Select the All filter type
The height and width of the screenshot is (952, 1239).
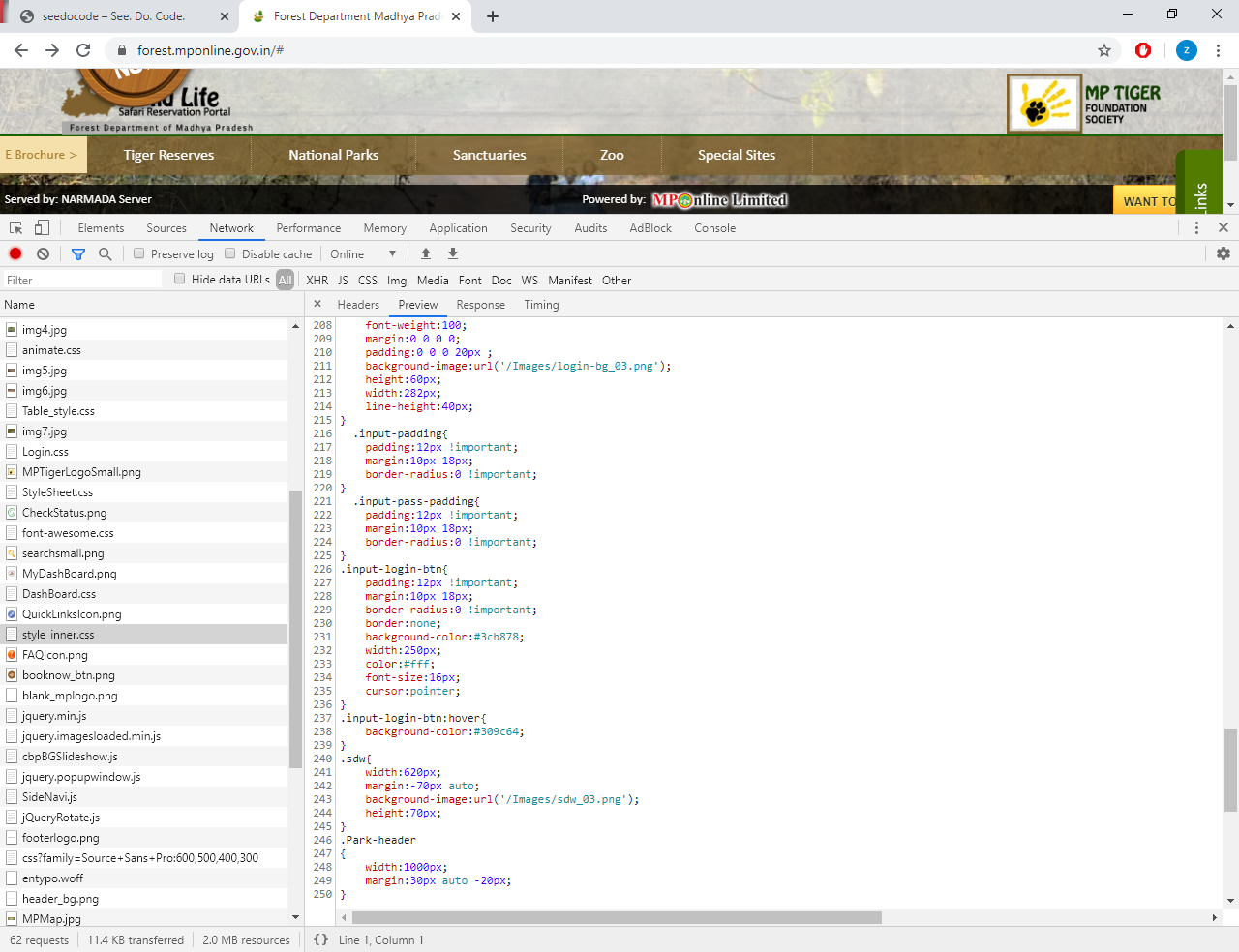tap(285, 280)
